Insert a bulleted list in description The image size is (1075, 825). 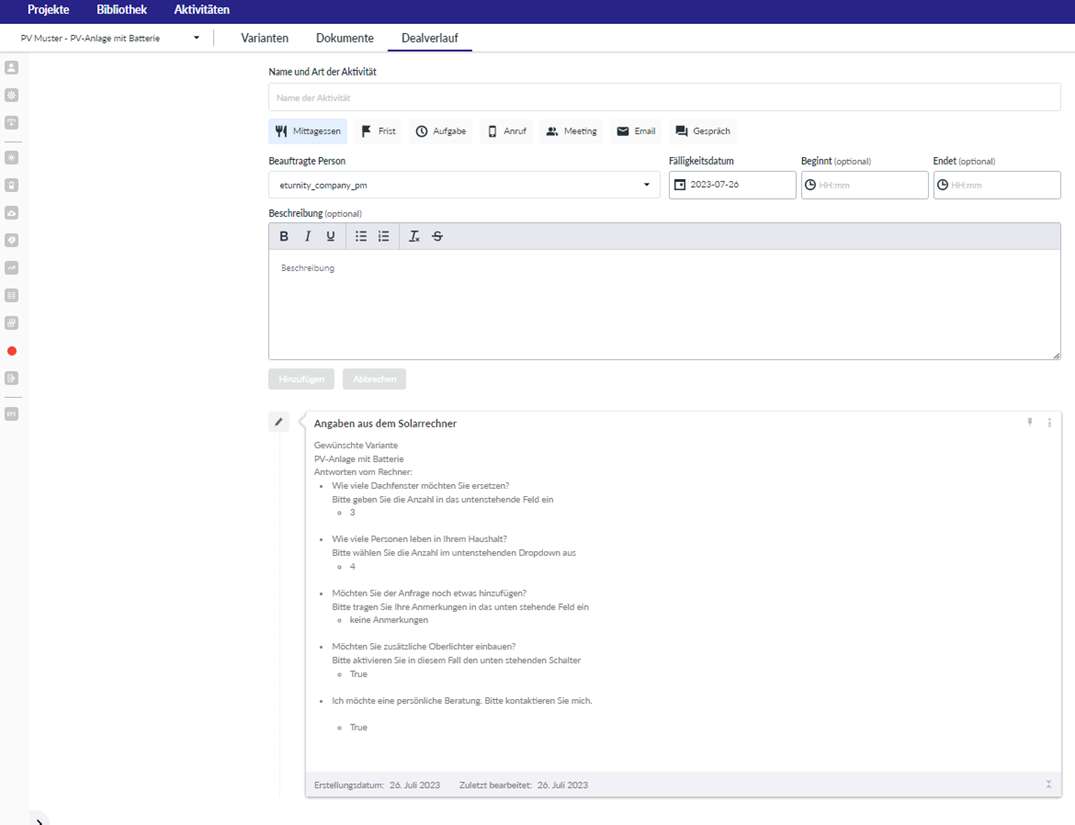tap(361, 237)
